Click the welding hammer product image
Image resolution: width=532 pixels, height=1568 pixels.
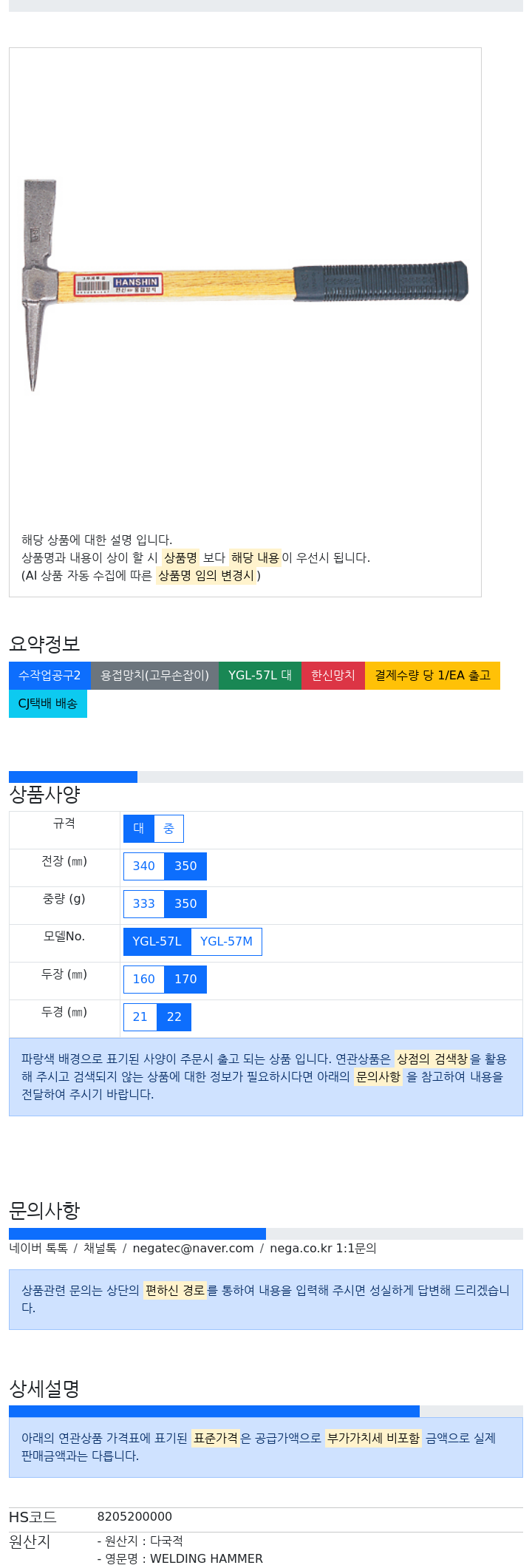pos(245,285)
